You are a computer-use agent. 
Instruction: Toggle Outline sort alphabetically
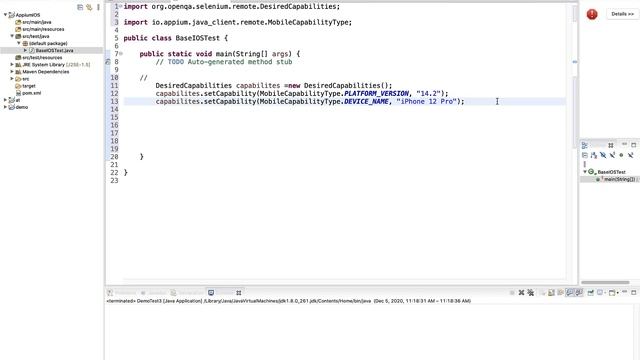(x=594, y=155)
